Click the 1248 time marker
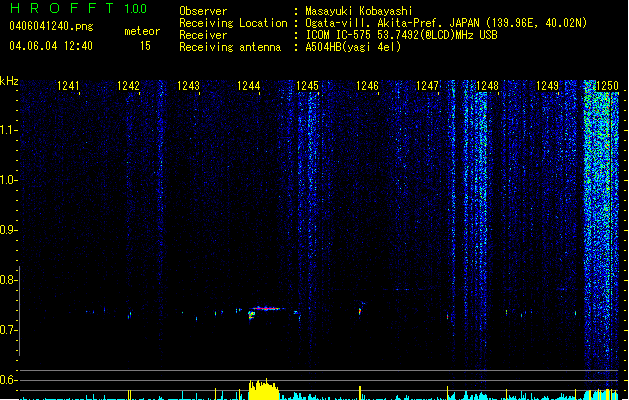Screen dimensions: 629x400 487,86
